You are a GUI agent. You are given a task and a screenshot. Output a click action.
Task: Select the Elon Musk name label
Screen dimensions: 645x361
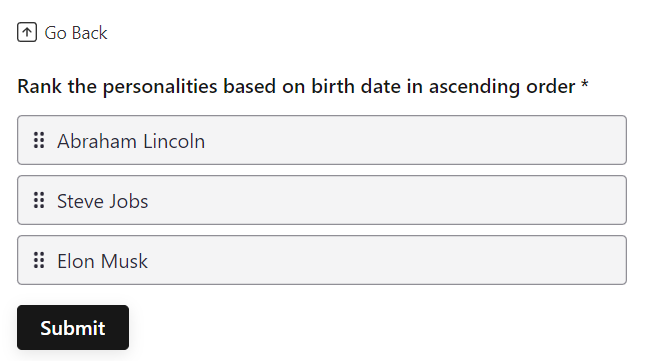102,261
